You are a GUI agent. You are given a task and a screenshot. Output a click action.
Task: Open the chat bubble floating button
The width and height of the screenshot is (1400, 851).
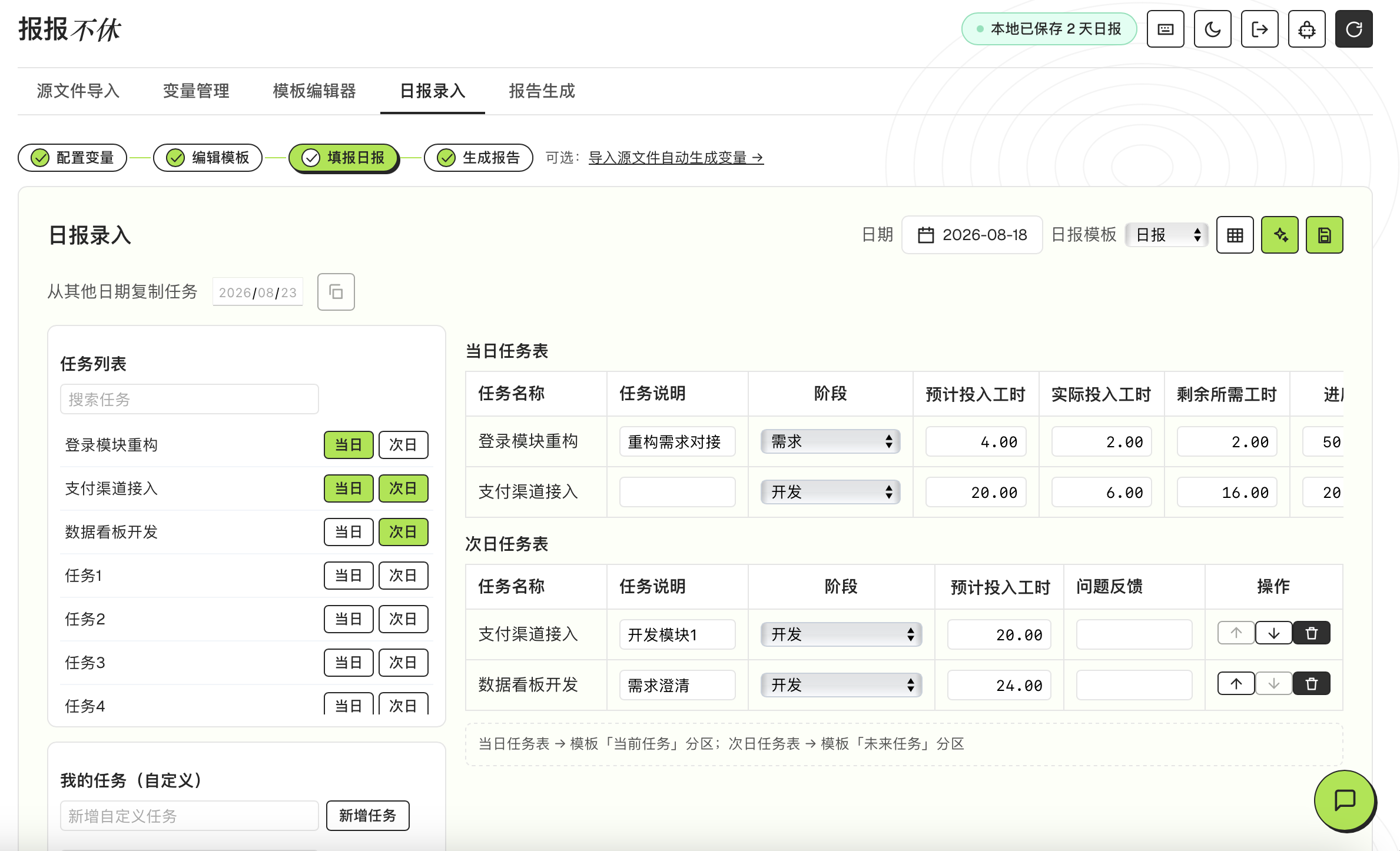click(1345, 800)
